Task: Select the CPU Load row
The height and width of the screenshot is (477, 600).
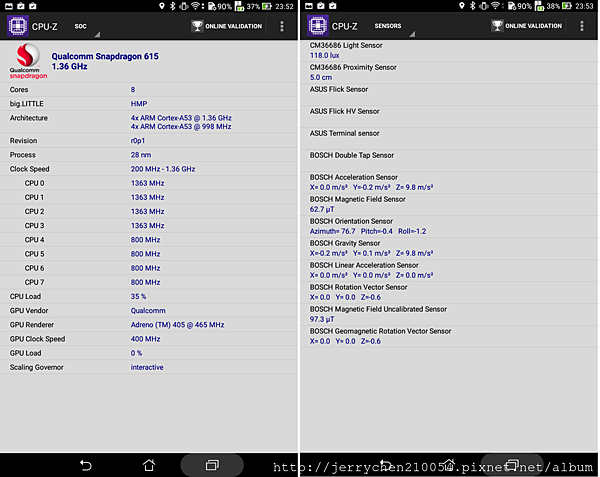Action: click(149, 296)
